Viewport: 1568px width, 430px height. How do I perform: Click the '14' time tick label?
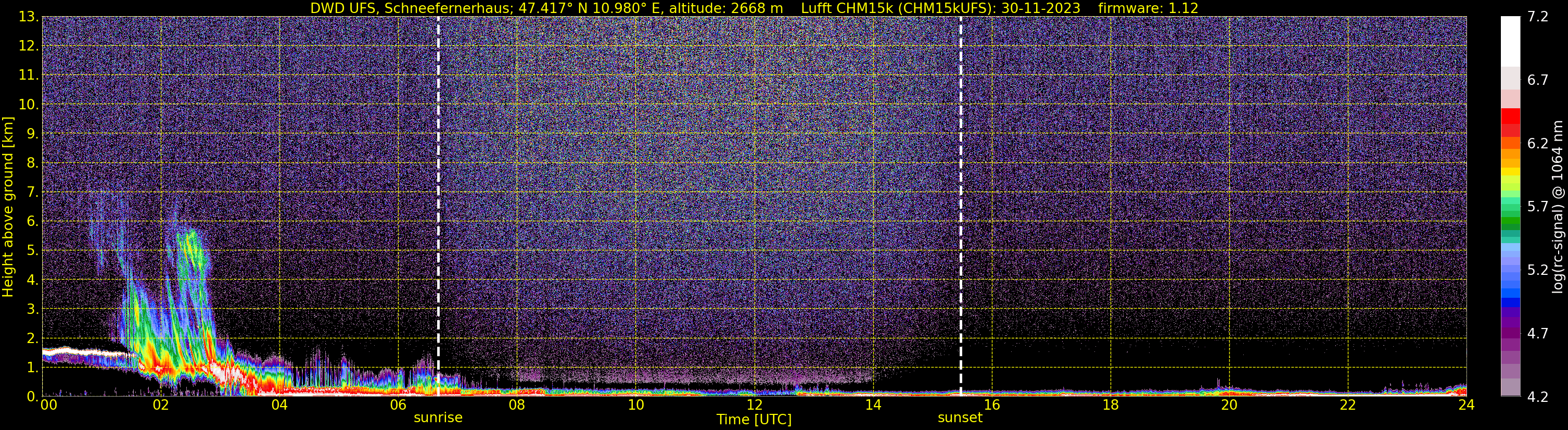873,405
